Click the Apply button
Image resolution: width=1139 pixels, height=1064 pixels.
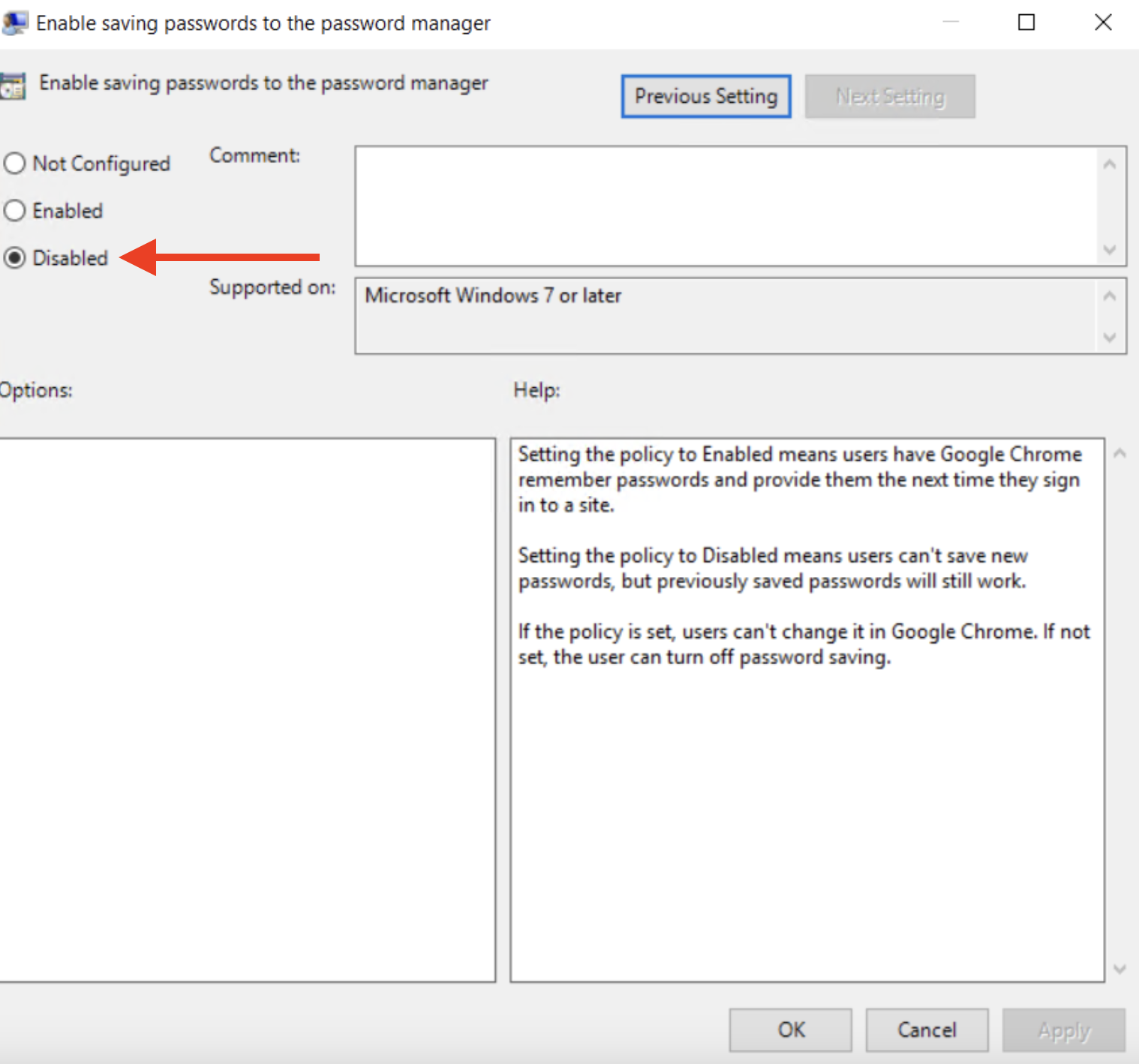[1064, 1029]
